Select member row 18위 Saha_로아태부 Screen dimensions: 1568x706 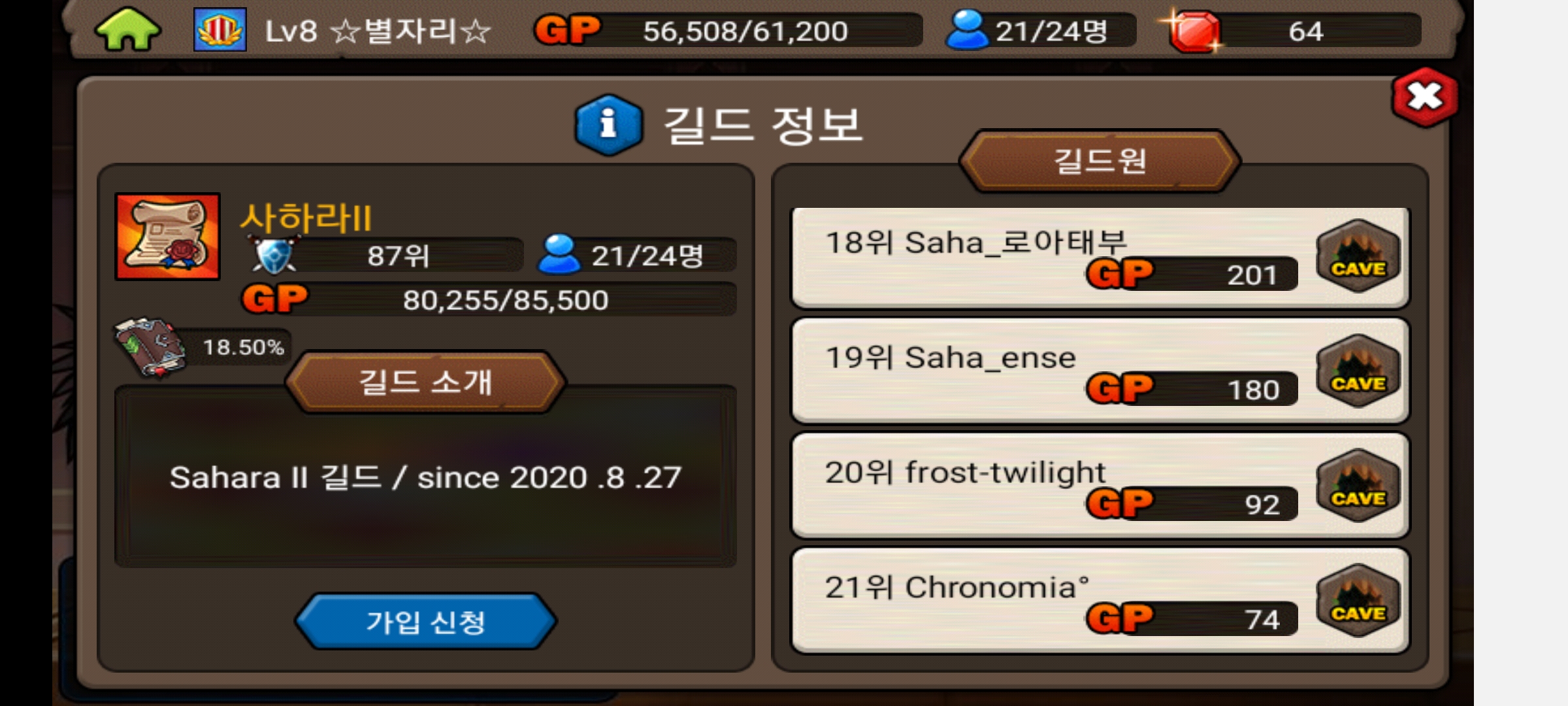pos(1100,258)
